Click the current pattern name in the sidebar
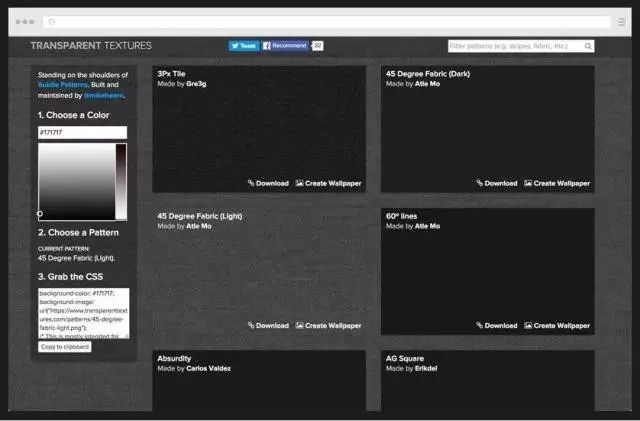 click(76, 258)
